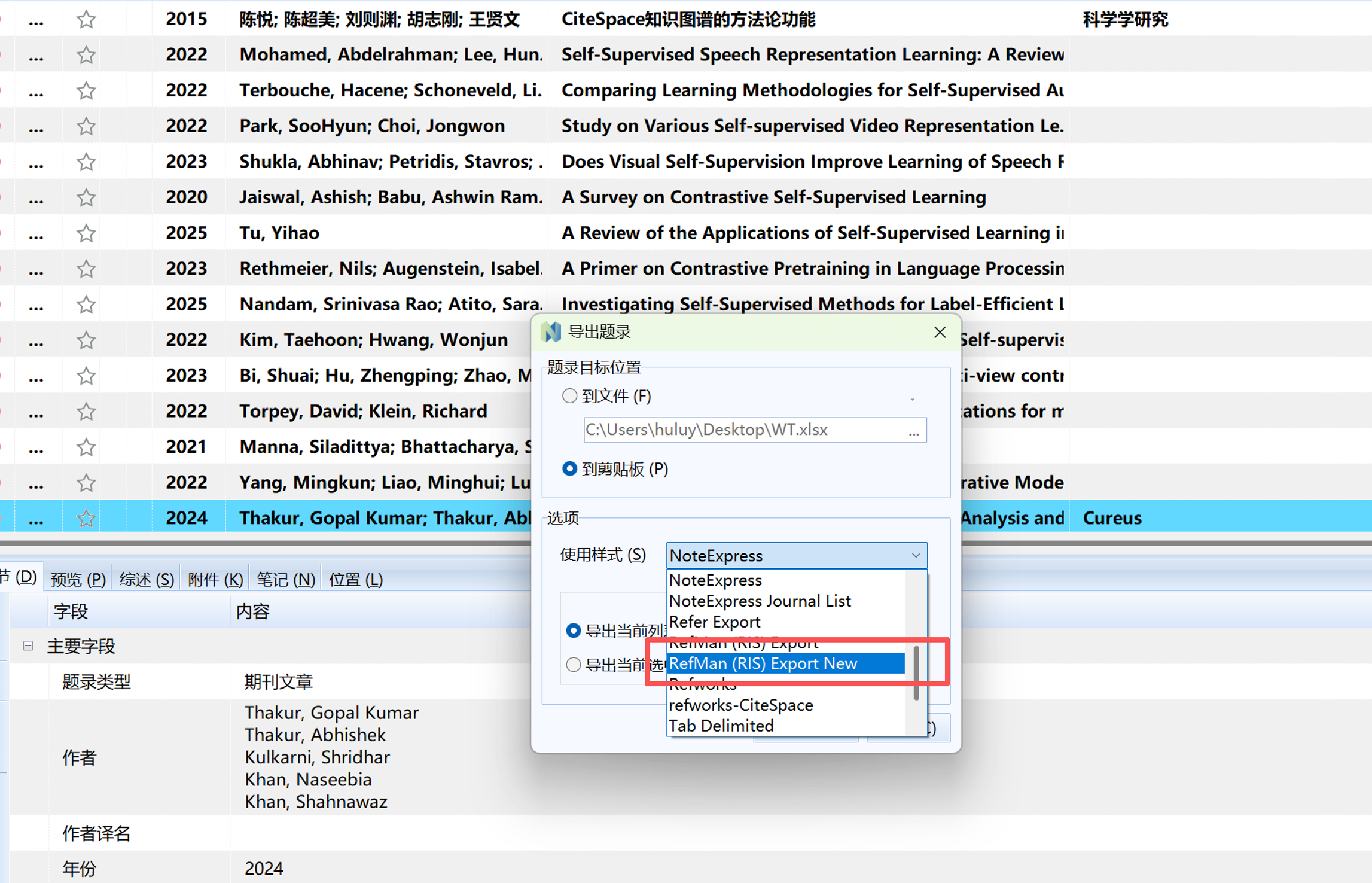Select 到文件 (F) radio option

coord(569,396)
